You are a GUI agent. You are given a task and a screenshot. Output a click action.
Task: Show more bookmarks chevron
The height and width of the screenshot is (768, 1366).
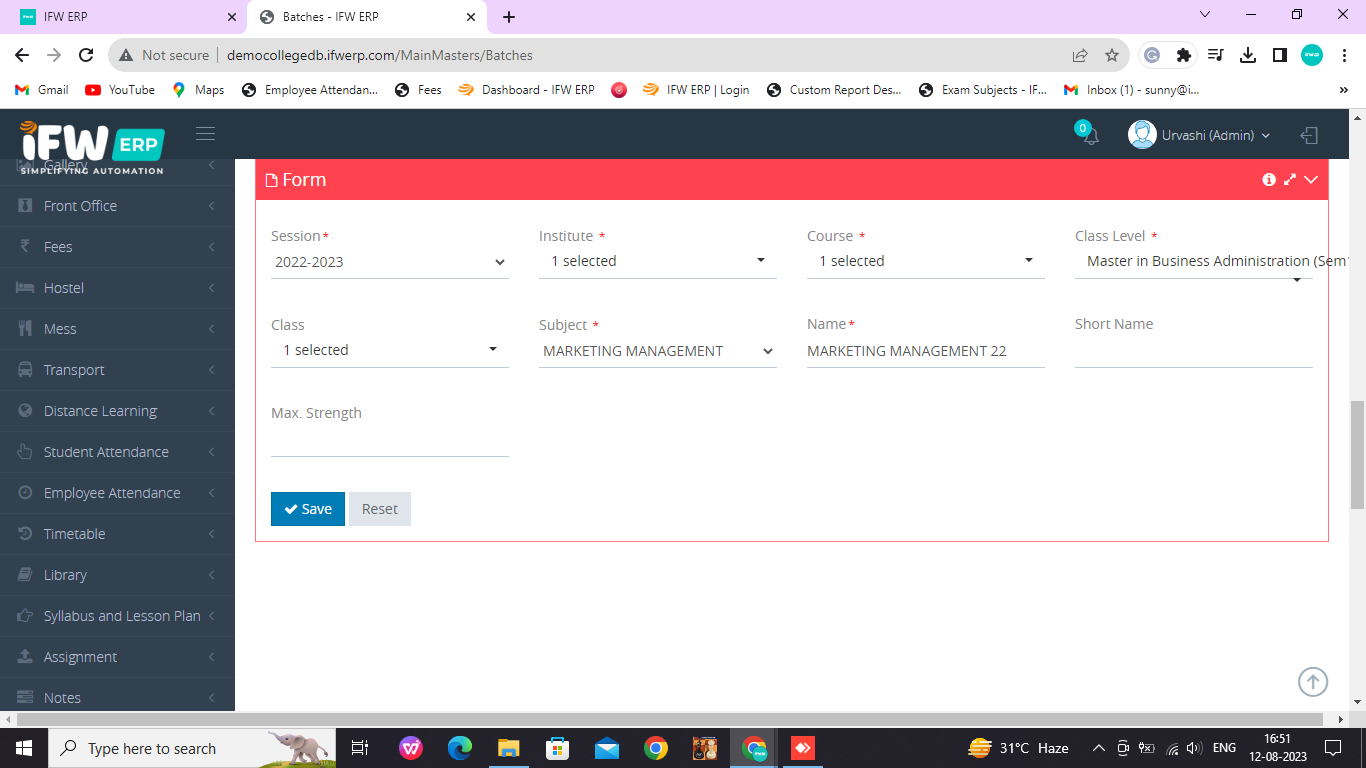1343,90
